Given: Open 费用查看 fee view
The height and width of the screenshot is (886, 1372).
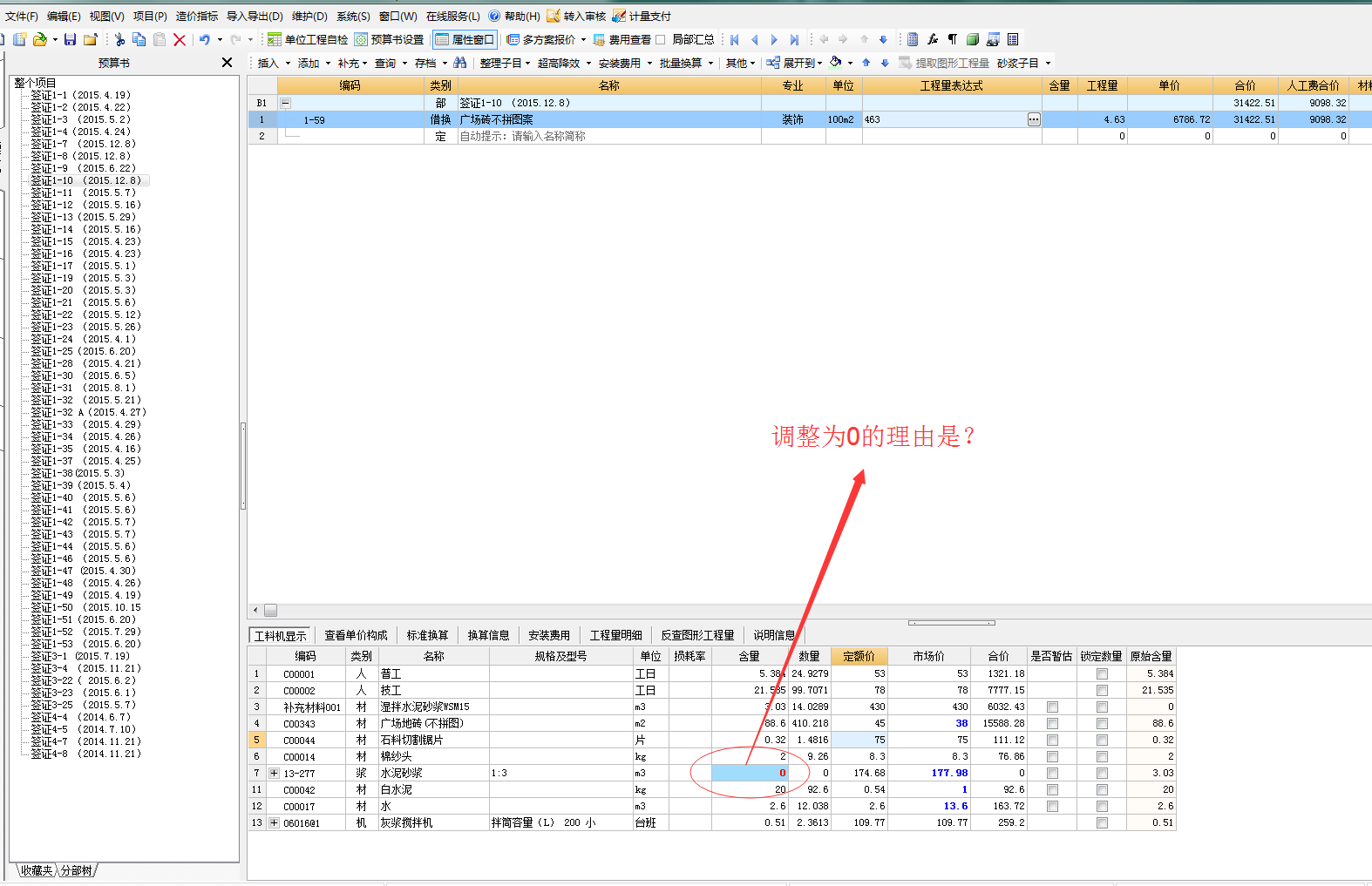Looking at the screenshot, I should (621, 39).
